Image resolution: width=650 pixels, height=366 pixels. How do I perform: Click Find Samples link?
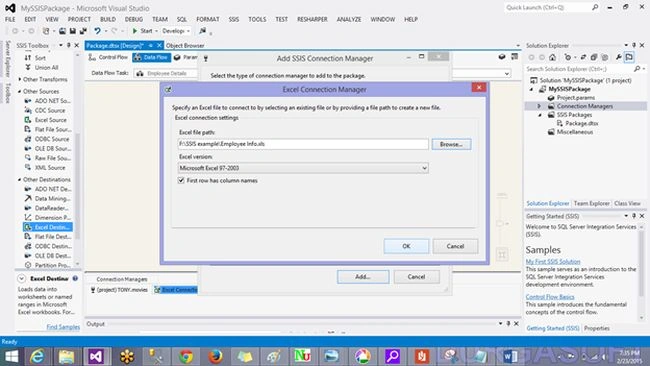63,327
